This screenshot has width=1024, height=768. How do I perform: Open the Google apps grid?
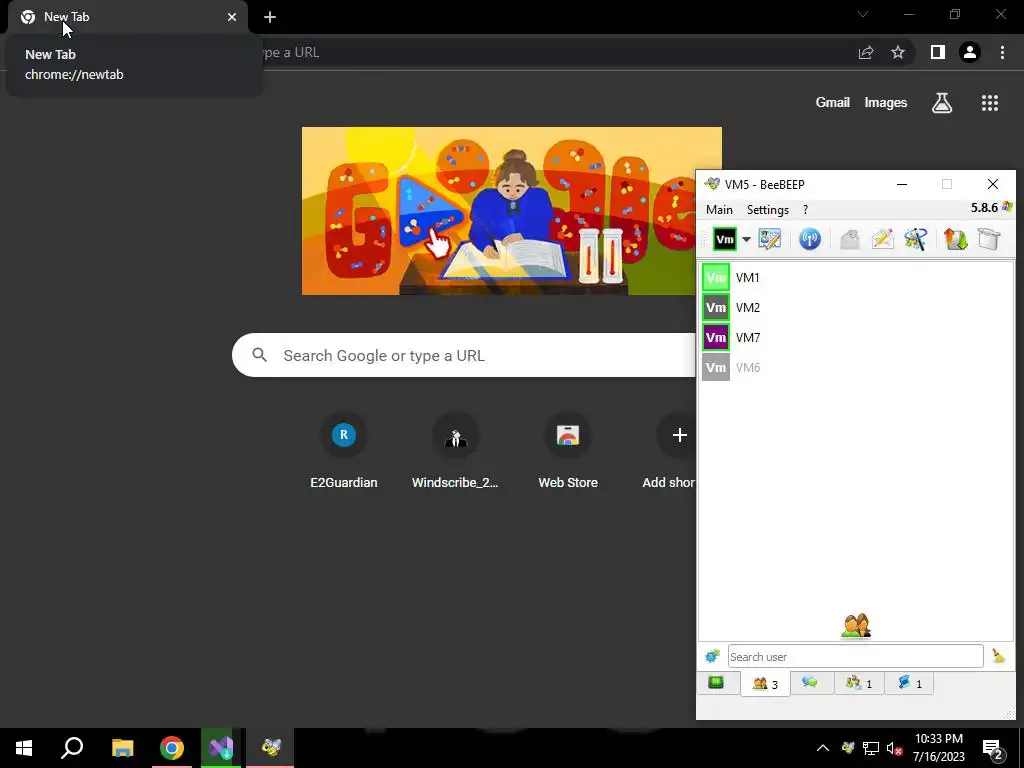(x=989, y=103)
